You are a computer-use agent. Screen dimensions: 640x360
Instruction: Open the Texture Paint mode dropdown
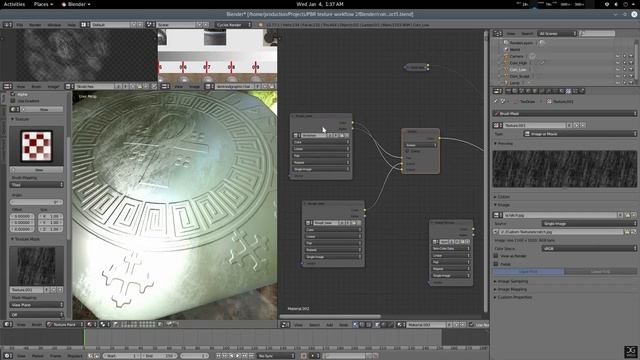click(64, 324)
